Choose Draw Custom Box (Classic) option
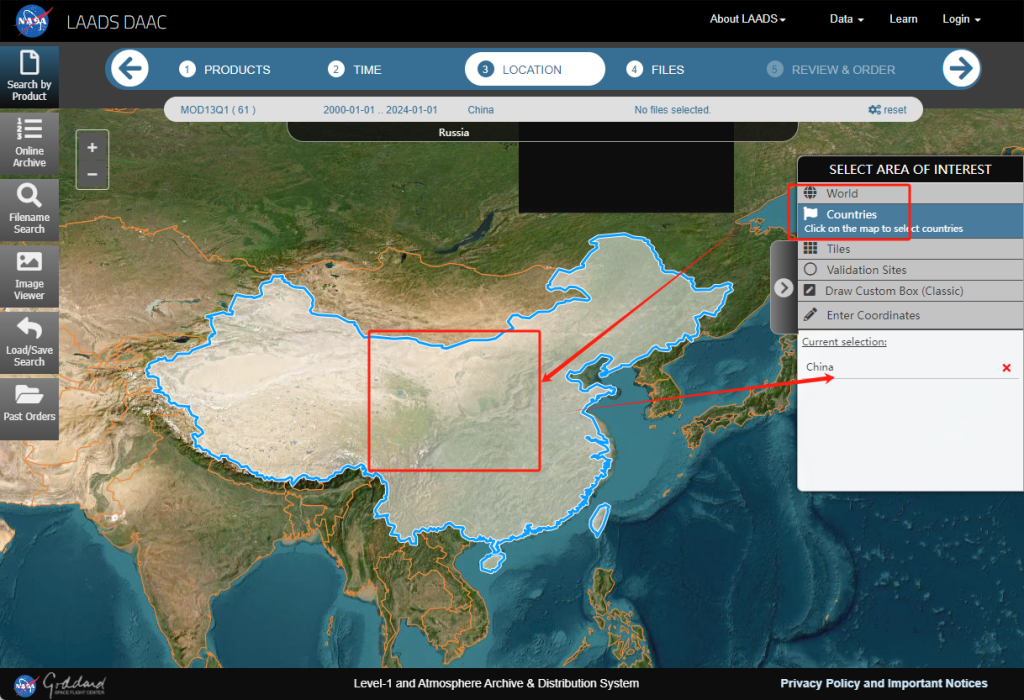The height and width of the screenshot is (700, 1024). pyautogui.click(x=910, y=291)
